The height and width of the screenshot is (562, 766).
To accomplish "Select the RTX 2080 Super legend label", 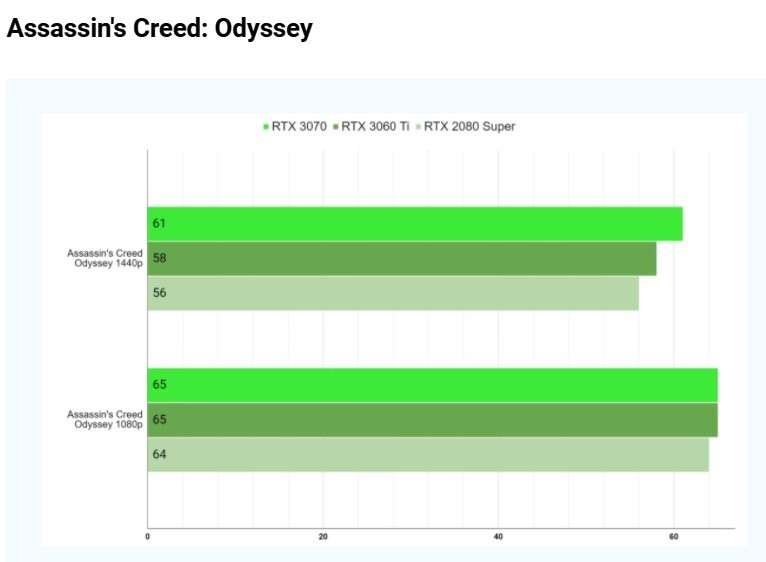I will [470, 127].
